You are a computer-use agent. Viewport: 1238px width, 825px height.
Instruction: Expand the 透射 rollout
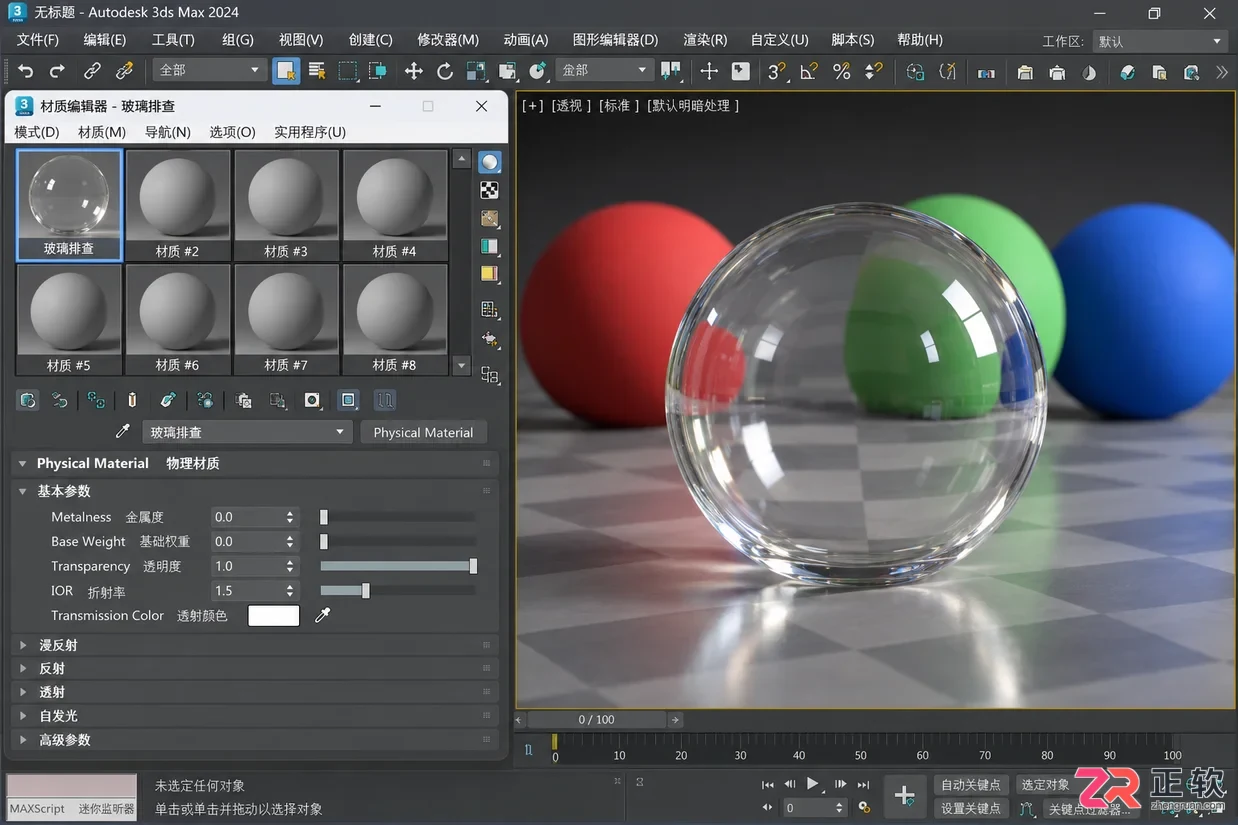pos(23,692)
